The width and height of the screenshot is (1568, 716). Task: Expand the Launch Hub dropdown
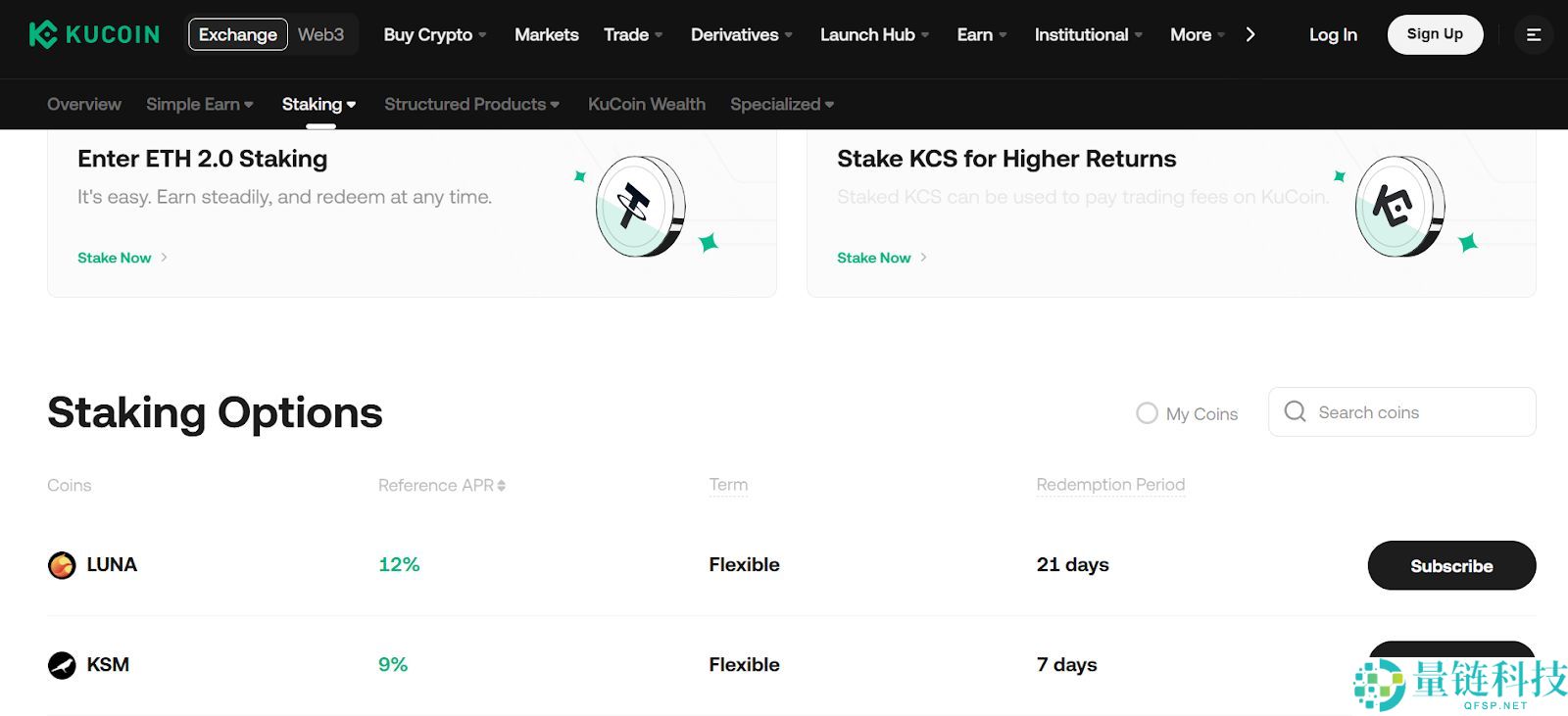click(874, 34)
